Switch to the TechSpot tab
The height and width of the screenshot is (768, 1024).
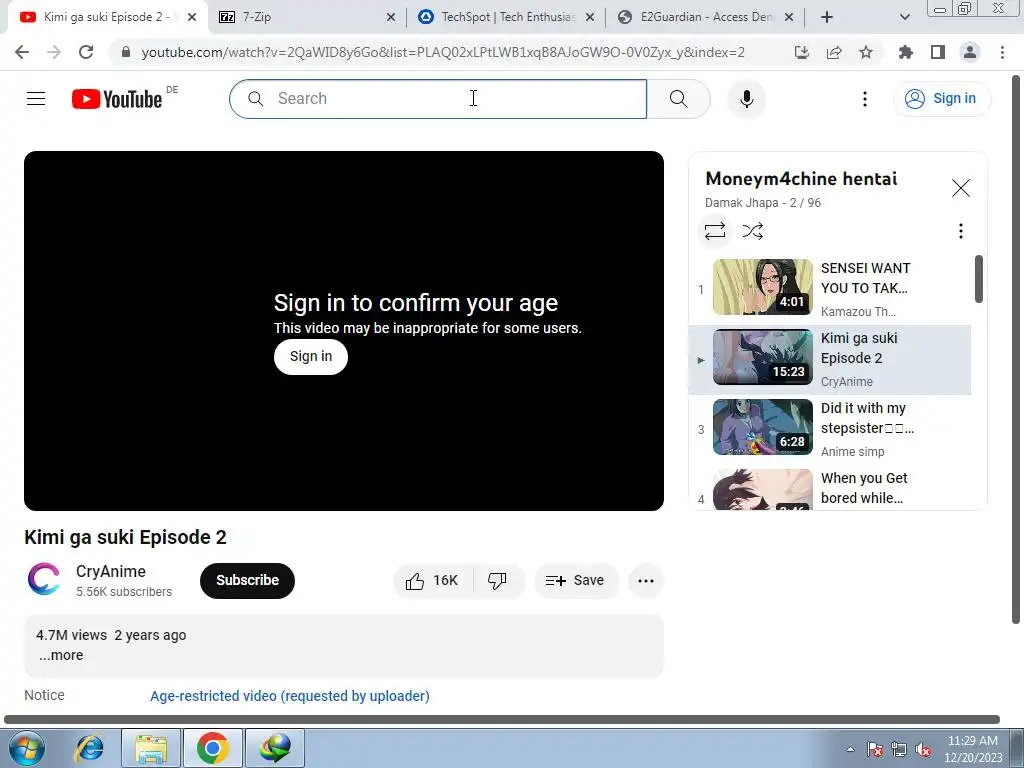click(x=506, y=17)
